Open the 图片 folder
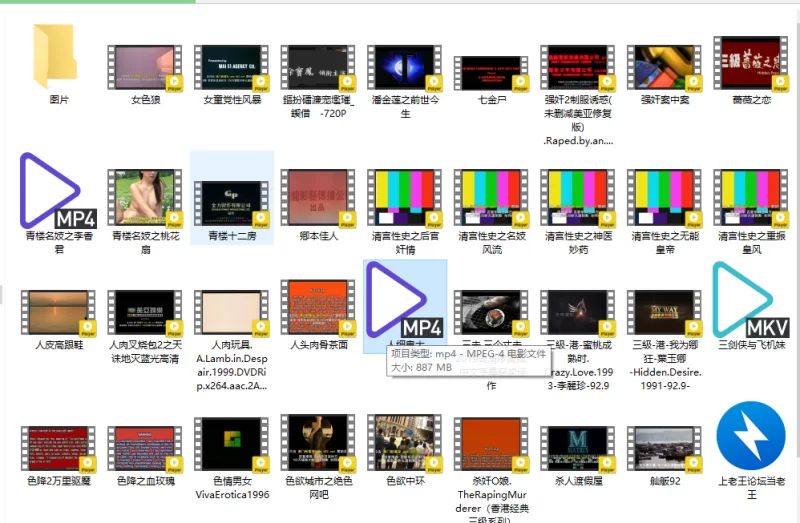800x523 pixels. [56, 57]
